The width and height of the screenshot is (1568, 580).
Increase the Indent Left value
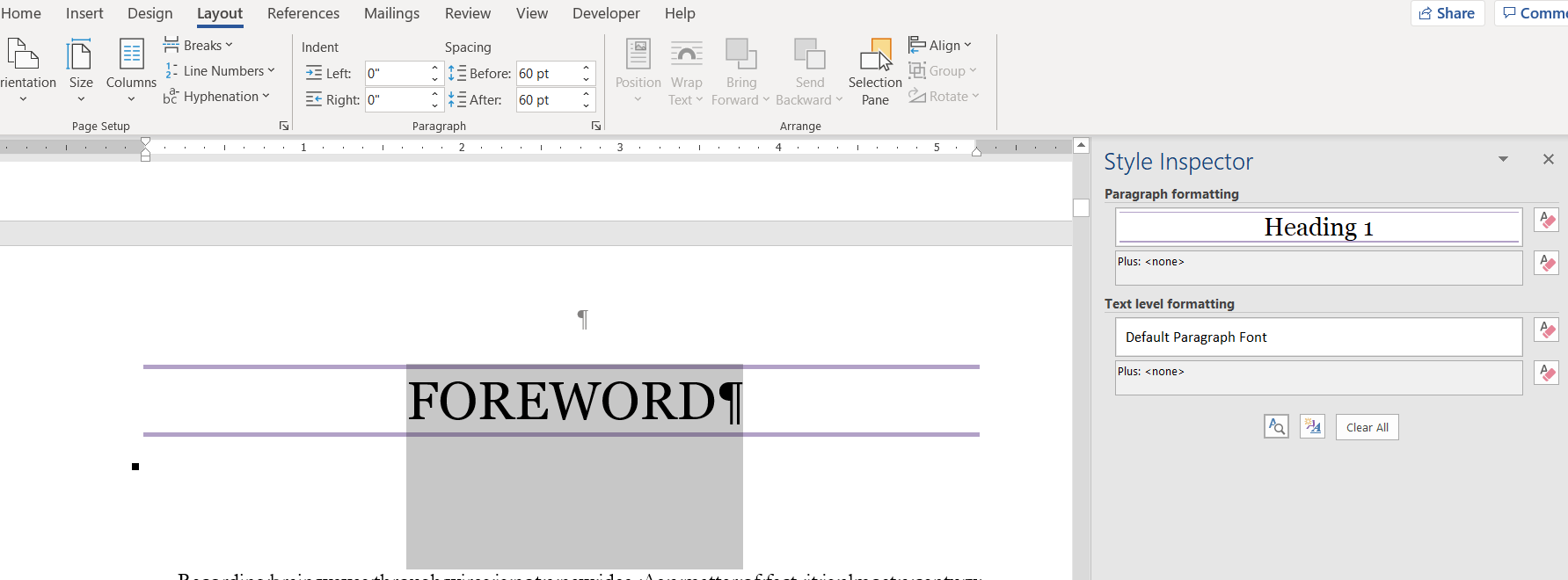pos(434,68)
